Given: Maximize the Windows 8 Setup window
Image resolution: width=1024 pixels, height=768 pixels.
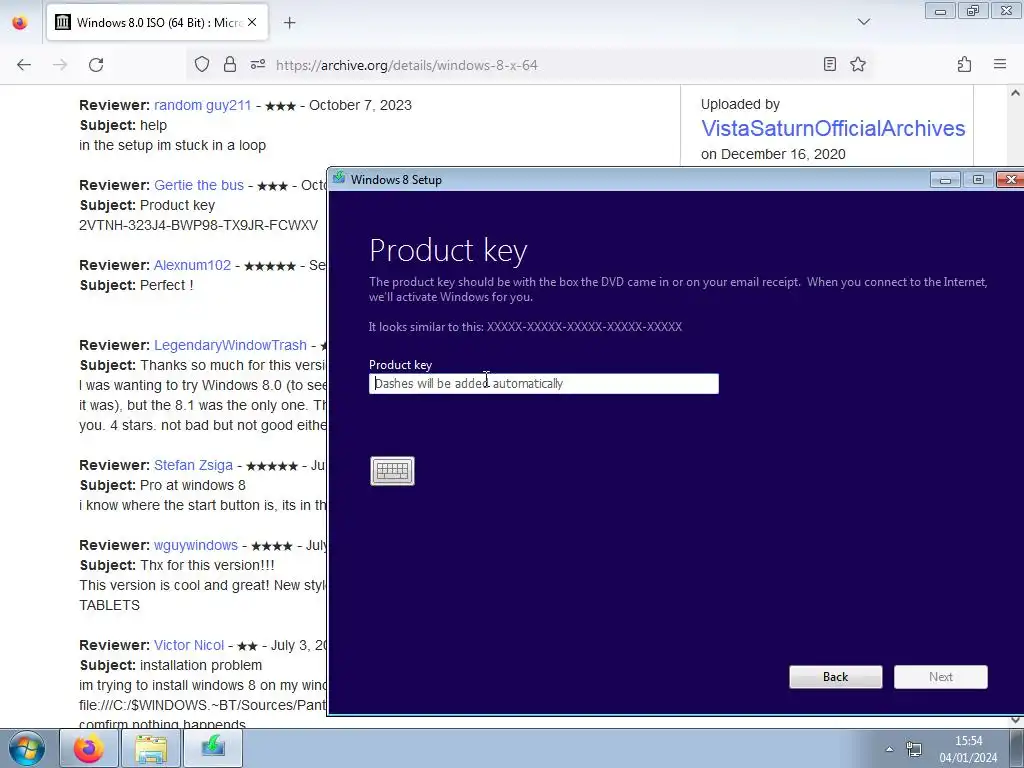Looking at the screenshot, I should click(x=978, y=180).
